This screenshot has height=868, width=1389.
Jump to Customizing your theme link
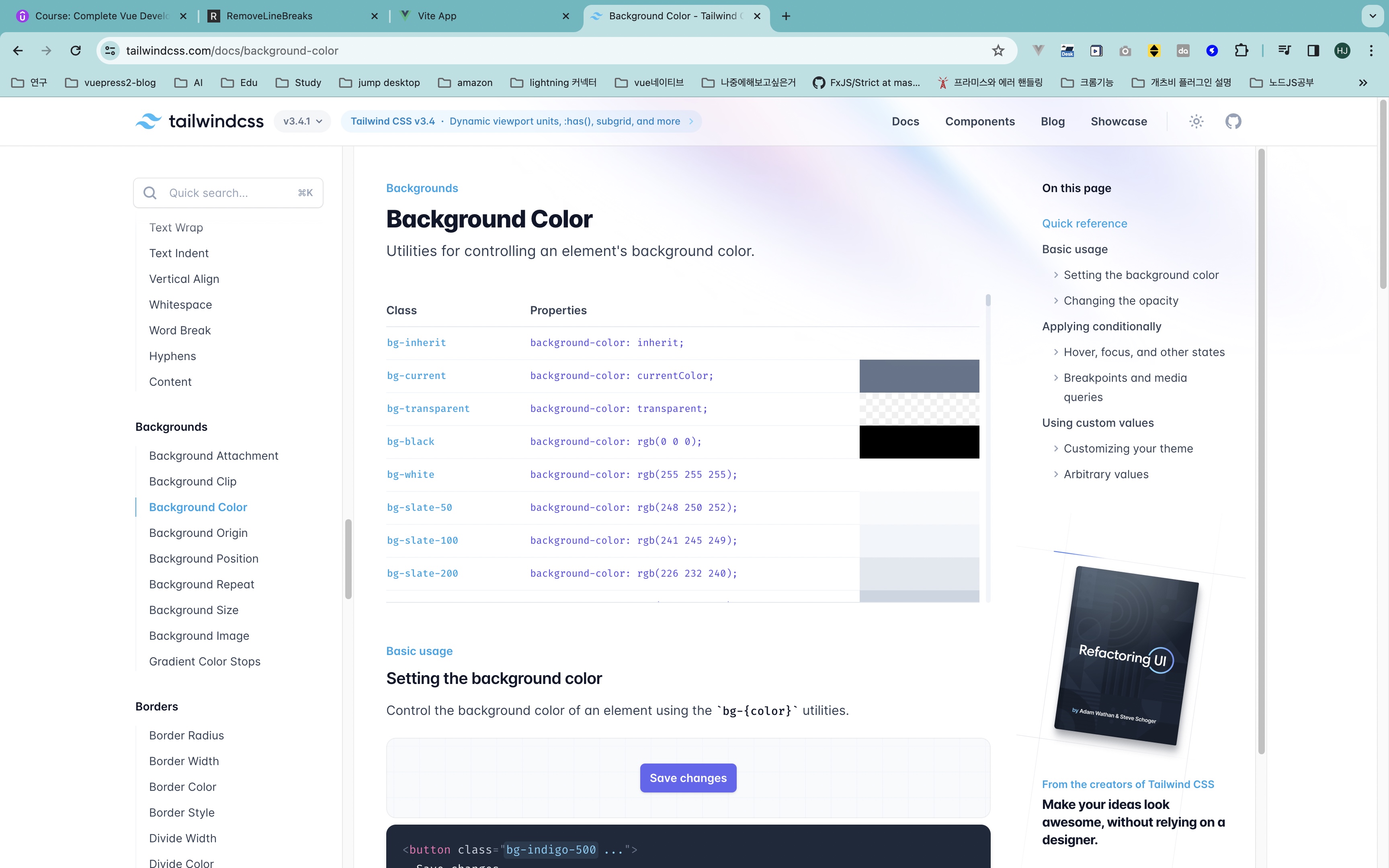pyautogui.click(x=1128, y=448)
